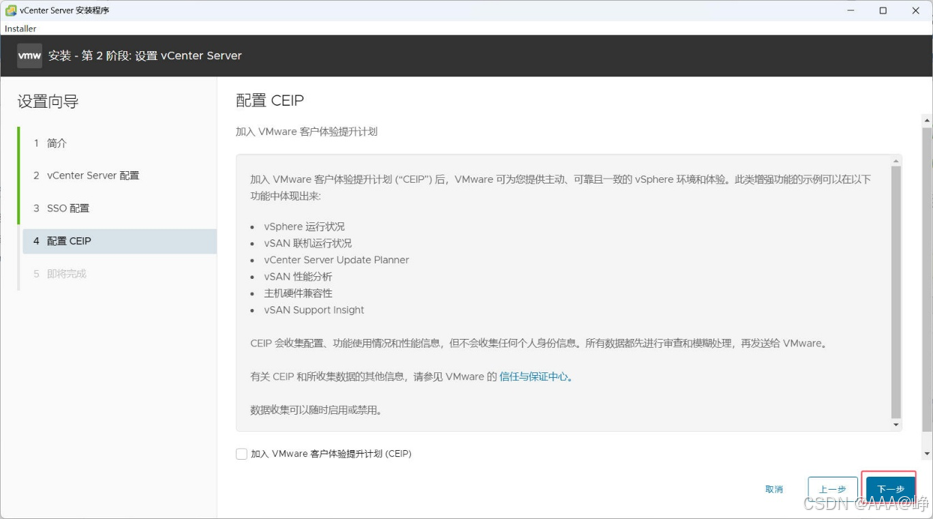The width and height of the screenshot is (933, 519).
Task: Click the vmw logo in header
Action: [29, 56]
